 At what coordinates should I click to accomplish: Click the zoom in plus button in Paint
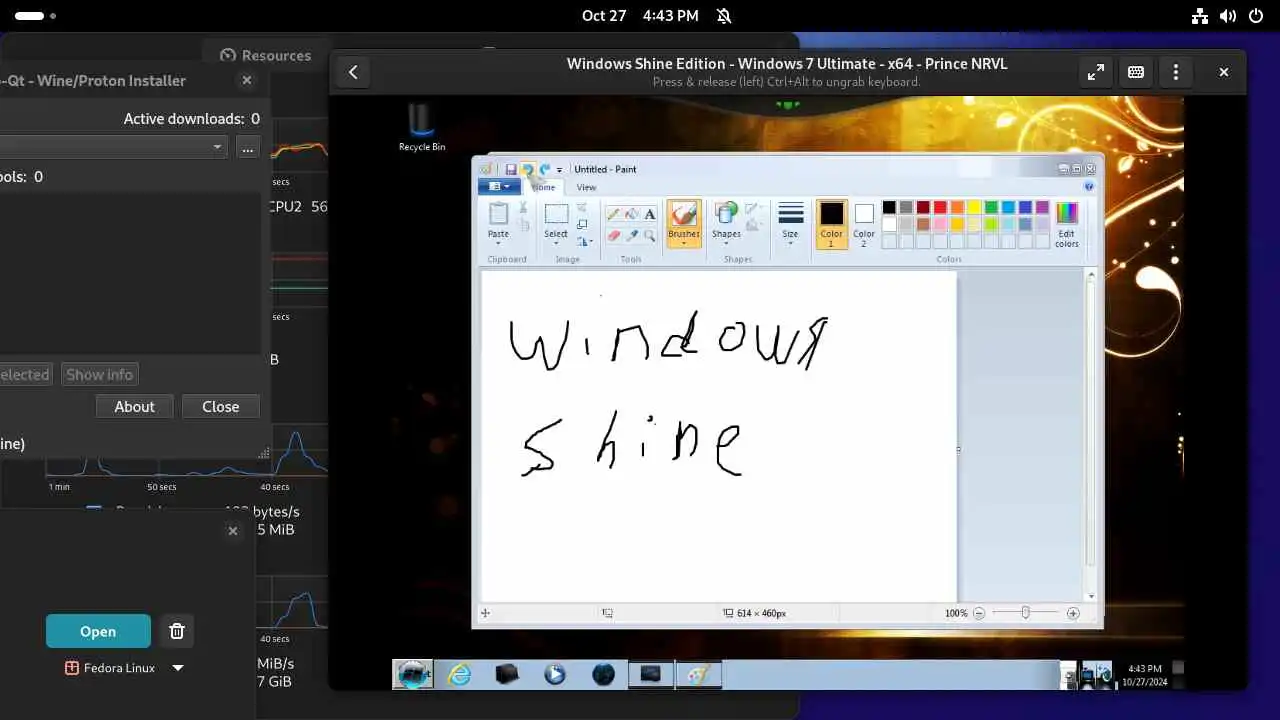(1073, 613)
